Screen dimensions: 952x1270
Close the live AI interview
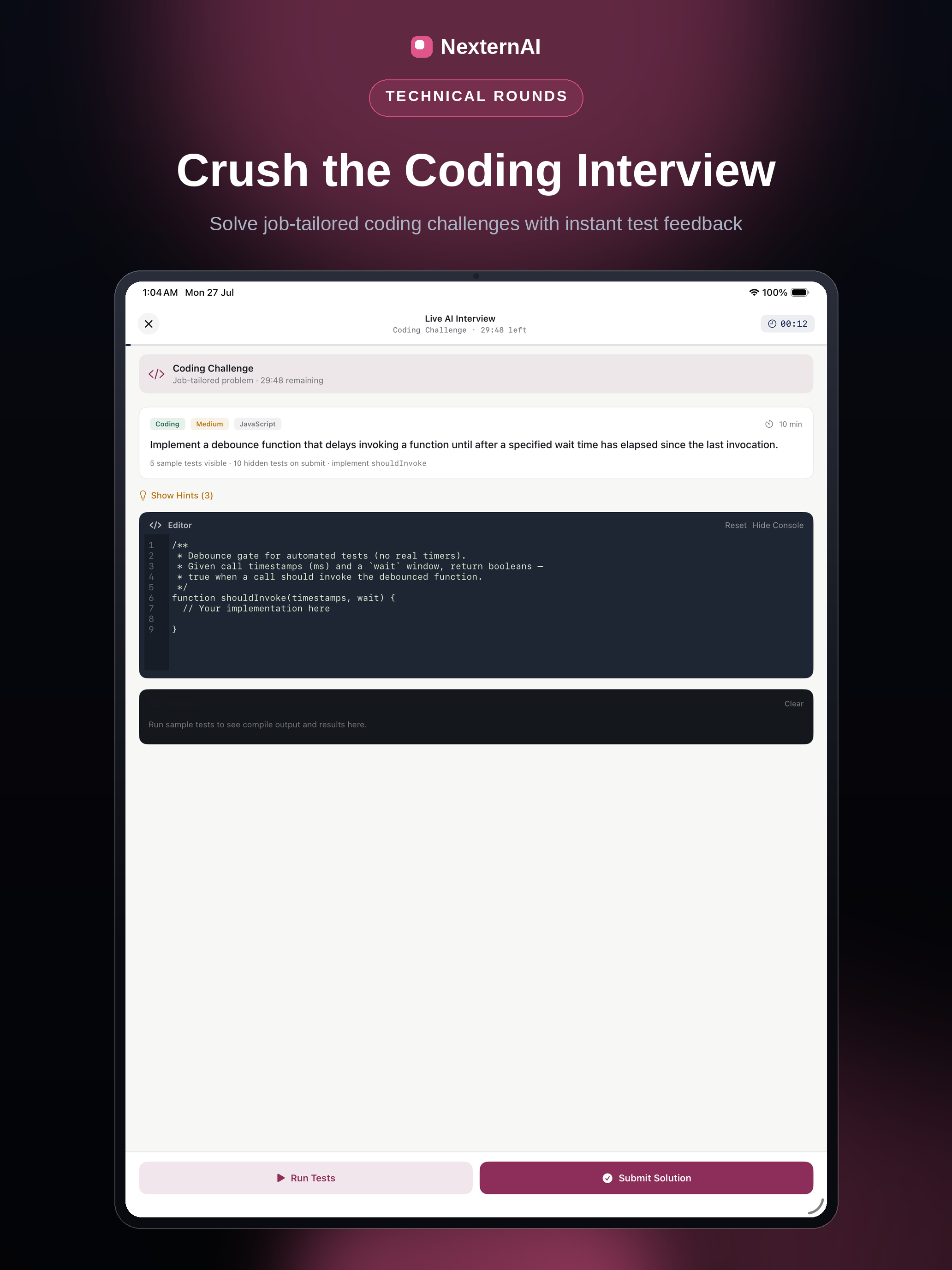(149, 324)
